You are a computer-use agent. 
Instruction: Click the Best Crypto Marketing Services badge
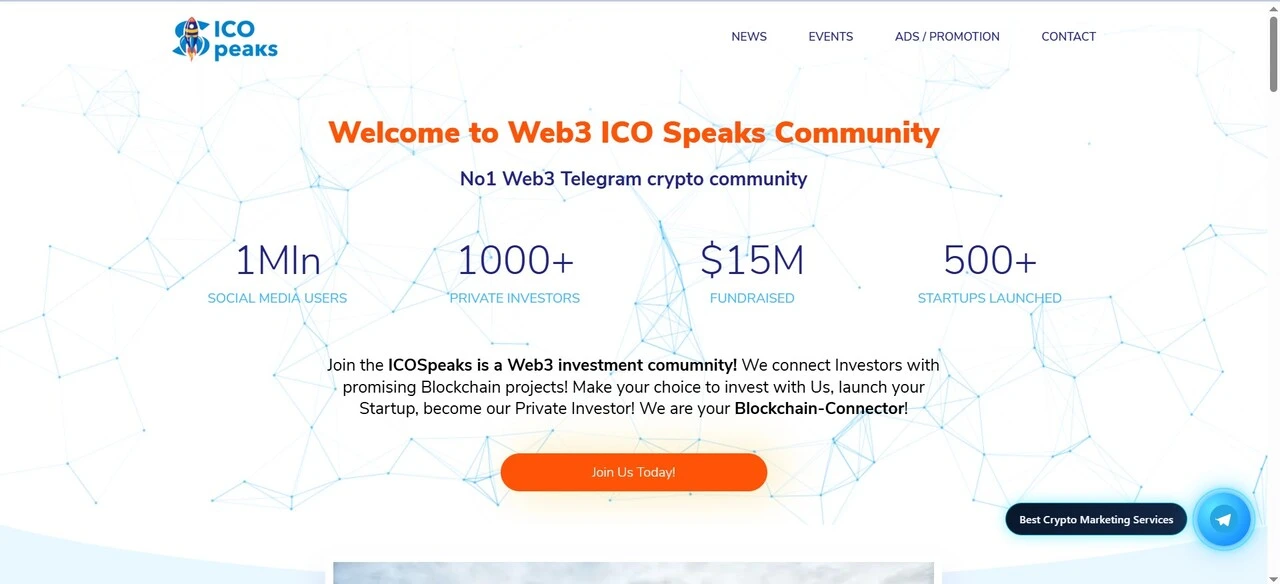(x=1095, y=519)
